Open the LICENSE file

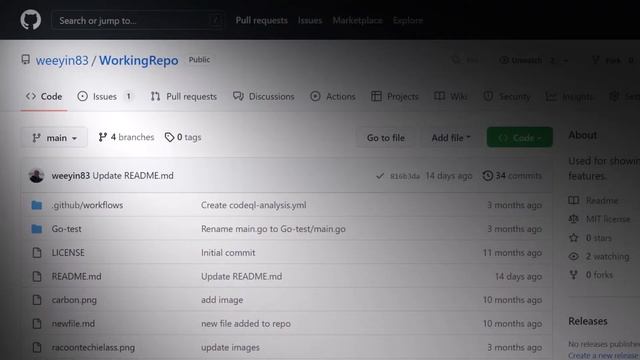coord(68,253)
